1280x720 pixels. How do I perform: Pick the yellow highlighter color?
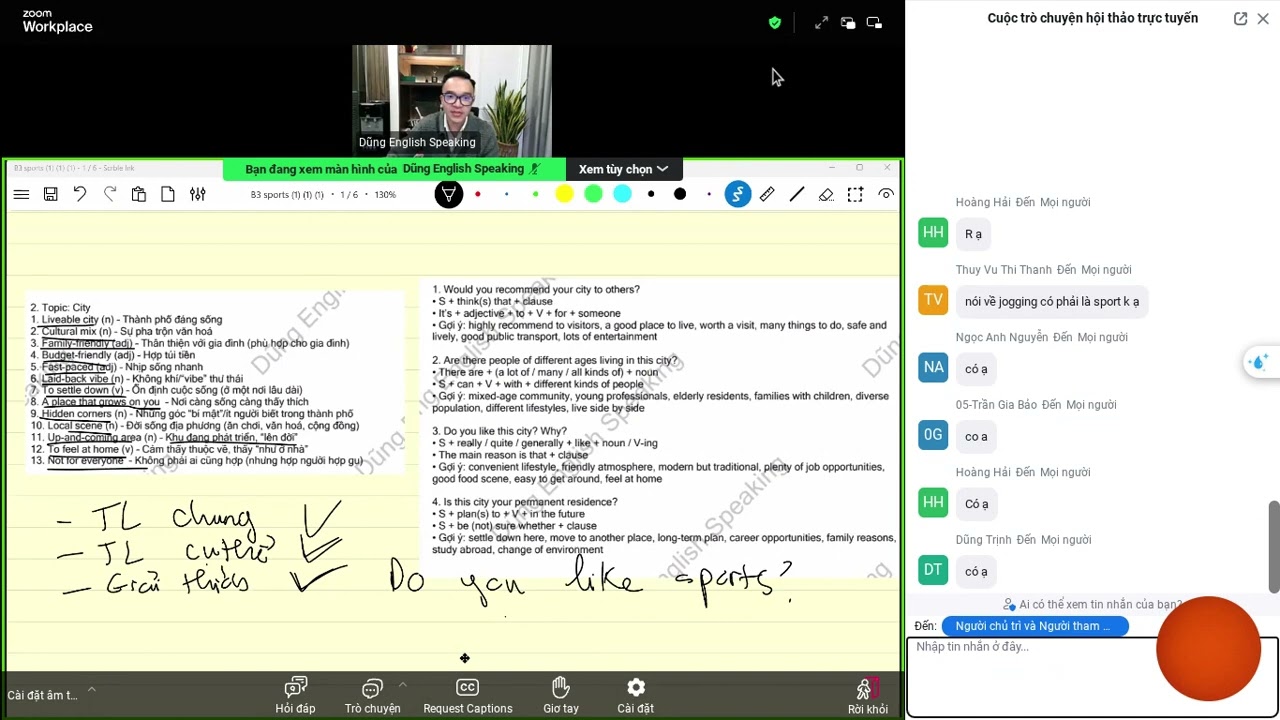[x=564, y=194]
